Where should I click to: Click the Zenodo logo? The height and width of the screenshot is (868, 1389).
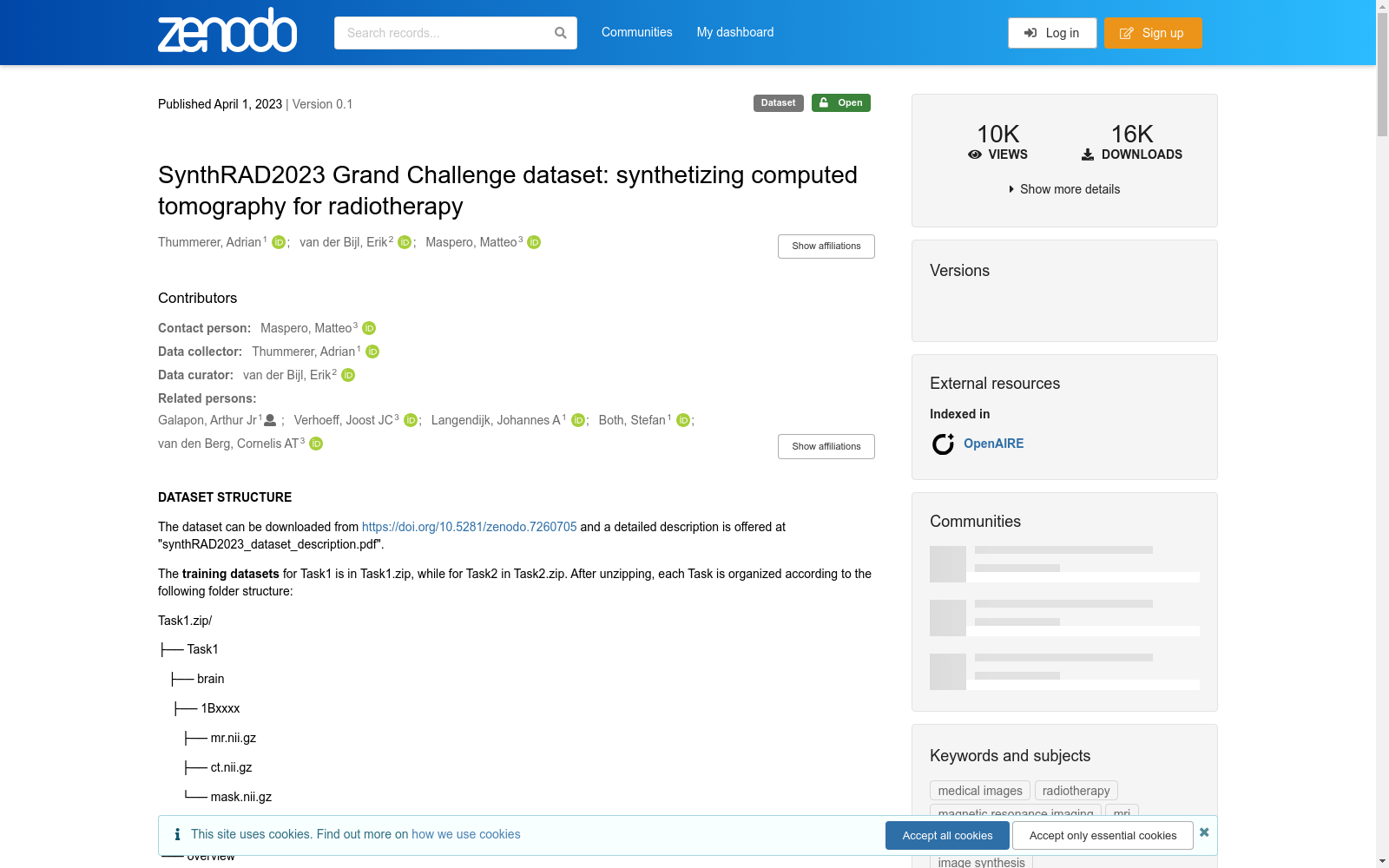click(227, 30)
